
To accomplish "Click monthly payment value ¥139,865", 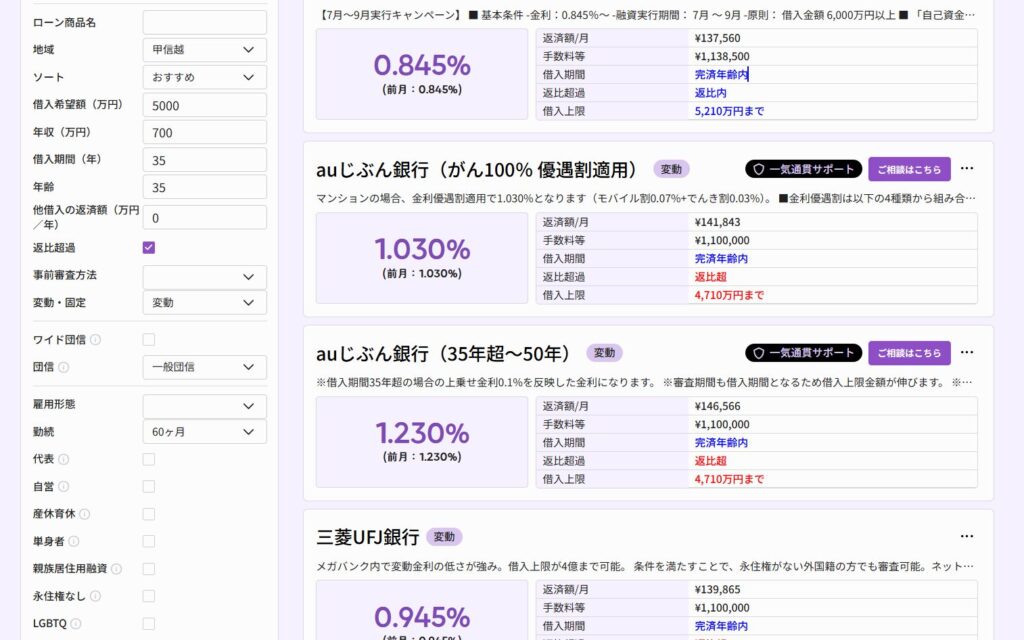I will point(717,589).
